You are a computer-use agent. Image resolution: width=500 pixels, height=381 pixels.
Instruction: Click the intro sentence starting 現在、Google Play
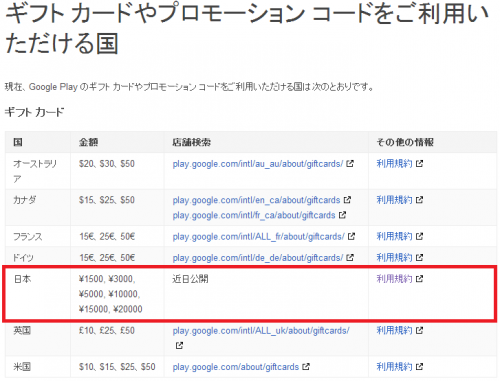pos(189,87)
